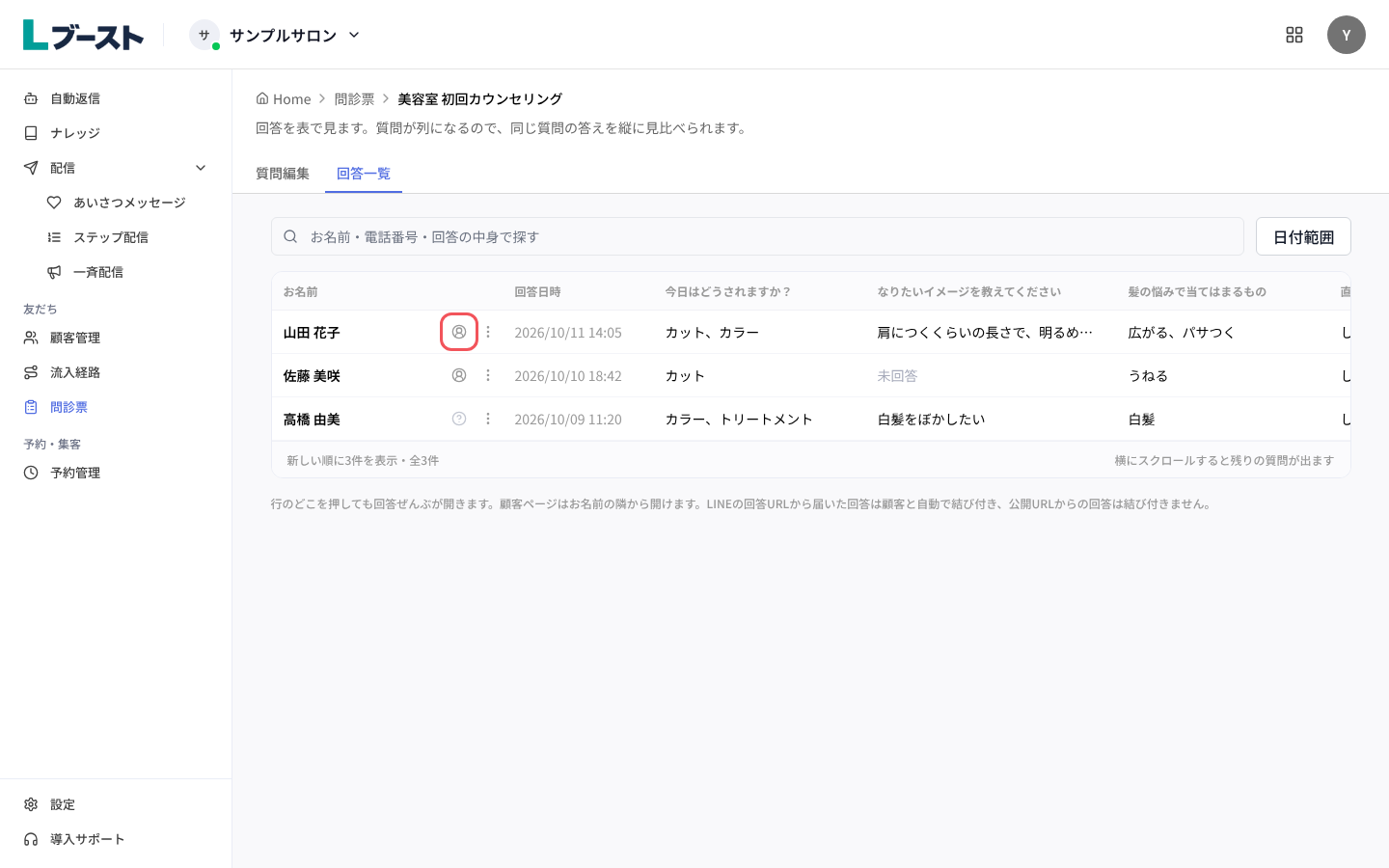Click the 問診票 clipboard icon
The image size is (1389, 868).
[x=31, y=407]
